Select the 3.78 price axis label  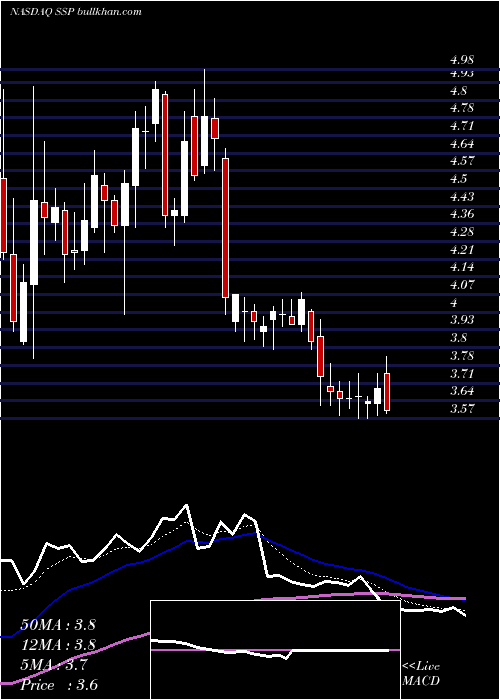click(462, 356)
